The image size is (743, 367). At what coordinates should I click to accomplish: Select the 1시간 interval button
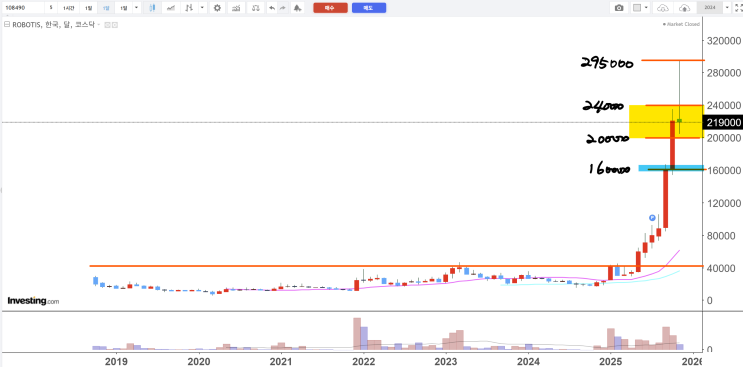tap(69, 8)
